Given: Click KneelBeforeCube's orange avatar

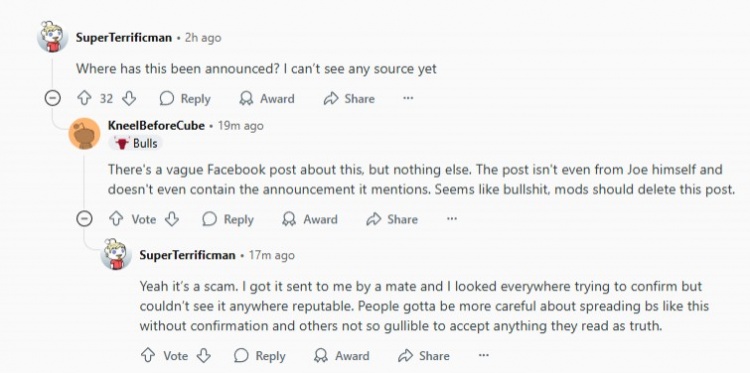Looking at the screenshot, I should click(84, 133).
